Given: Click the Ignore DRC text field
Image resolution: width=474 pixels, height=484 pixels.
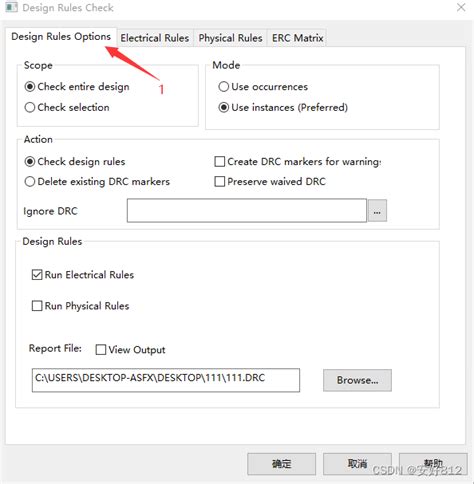Looking at the screenshot, I should click(x=247, y=211).
